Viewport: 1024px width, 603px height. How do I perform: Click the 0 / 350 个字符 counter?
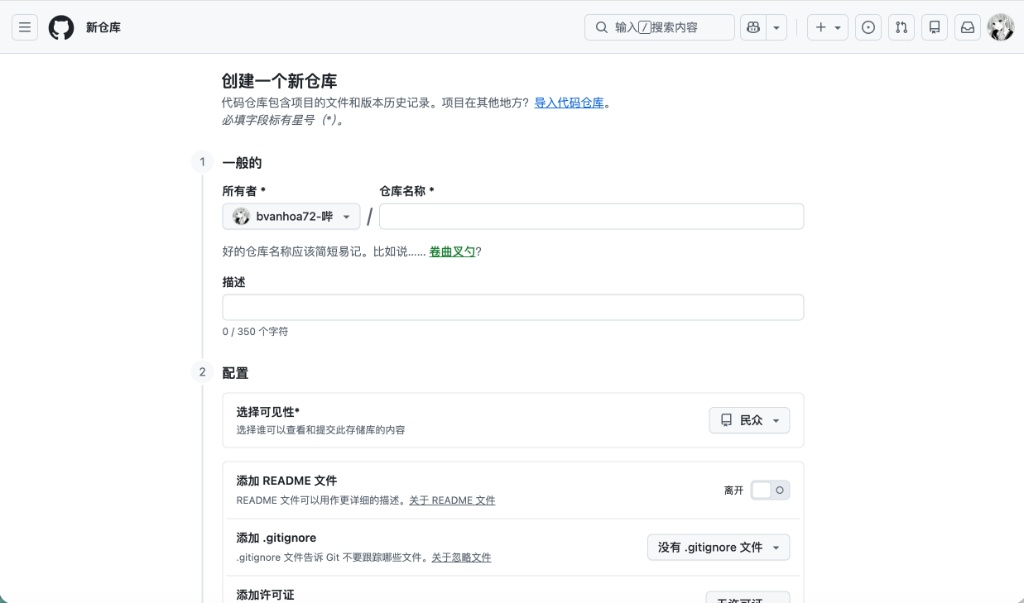(255, 331)
